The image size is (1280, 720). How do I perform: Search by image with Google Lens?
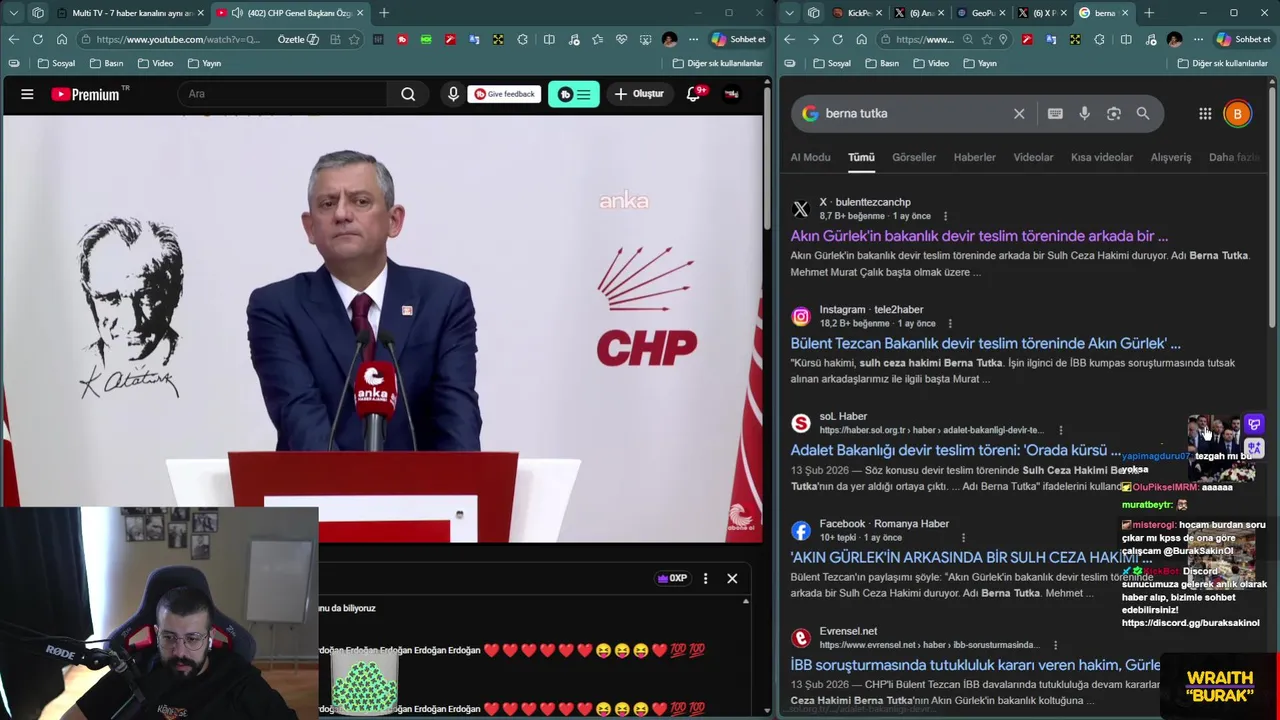pos(1113,114)
